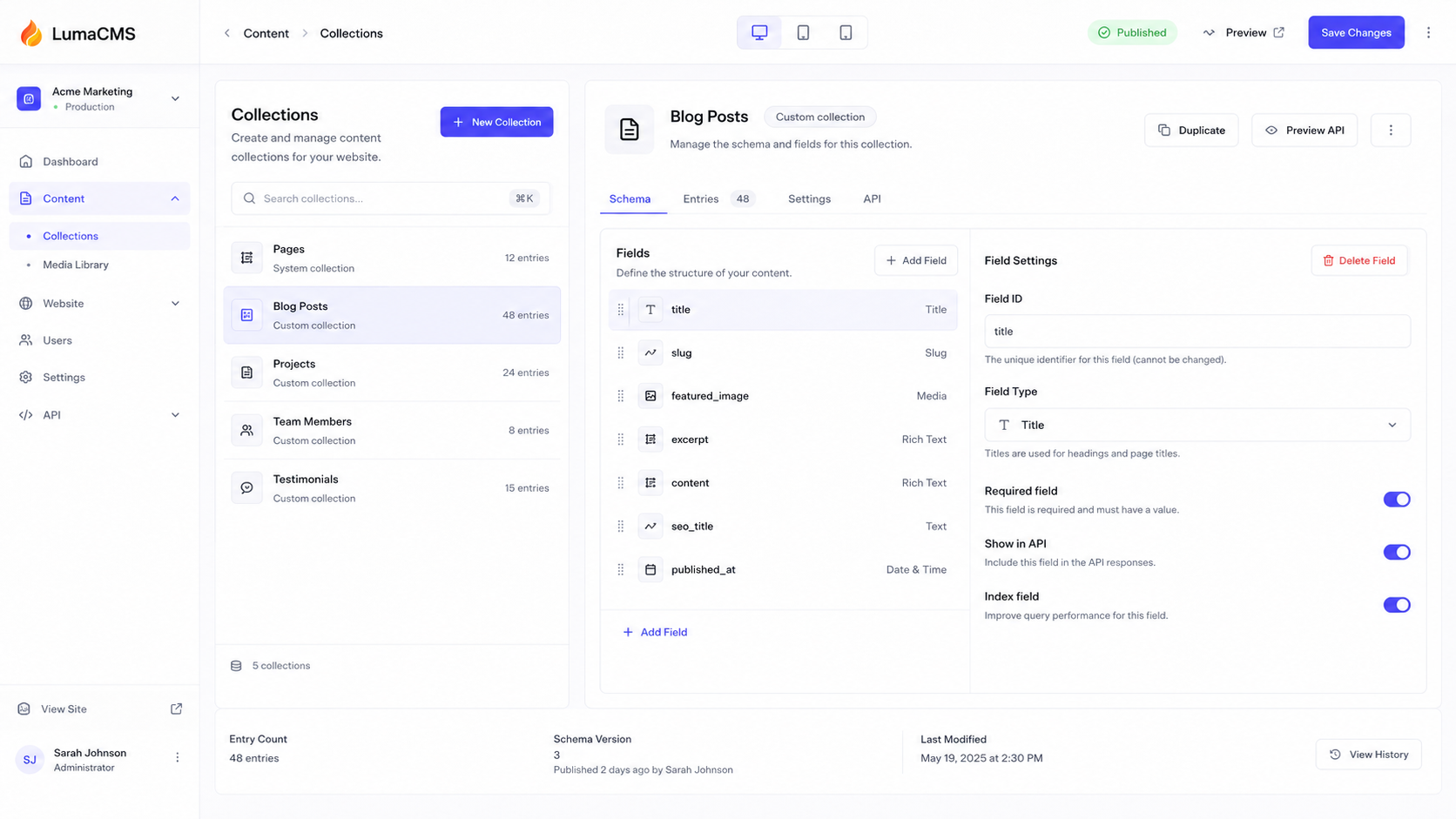Screen dimensions: 1456x819
Task: Open the Field Type dropdown
Action: [x=1197, y=425]
